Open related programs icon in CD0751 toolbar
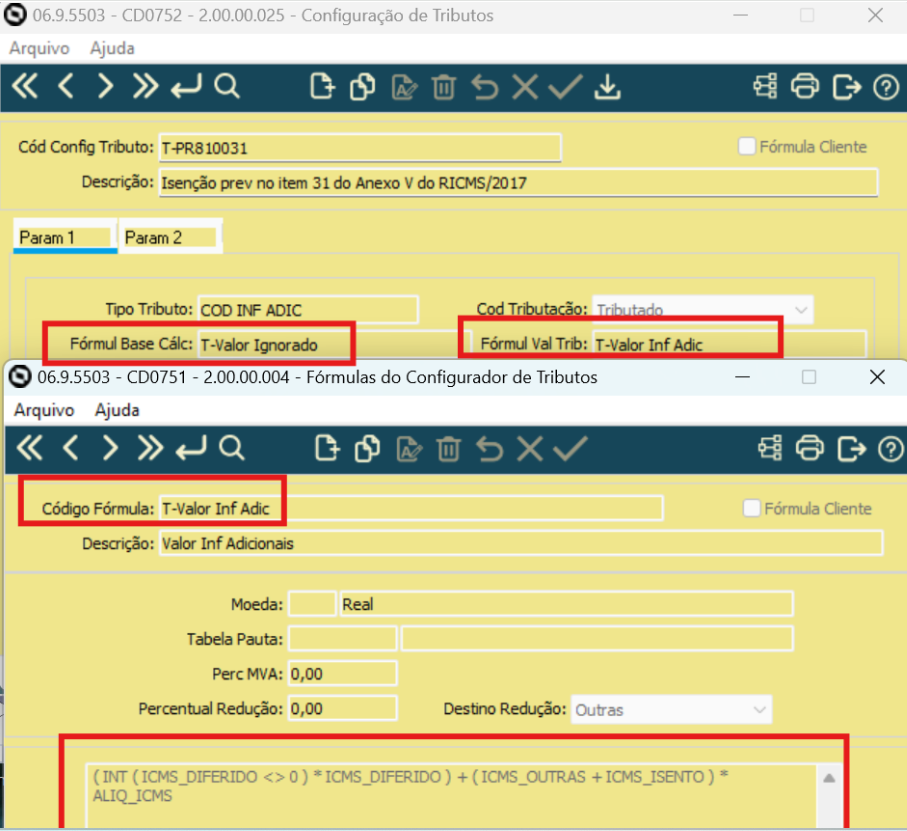907x831 pixels. click(x=770, y=449)
